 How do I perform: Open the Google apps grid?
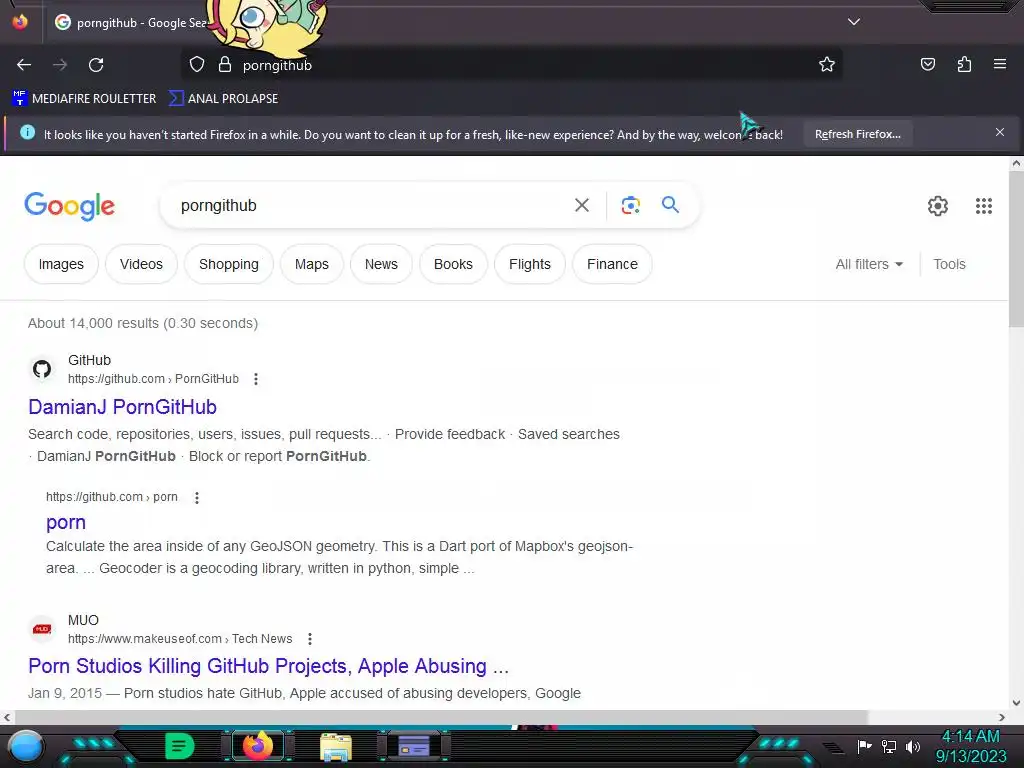pyautogui.click(x=984, y=206)
